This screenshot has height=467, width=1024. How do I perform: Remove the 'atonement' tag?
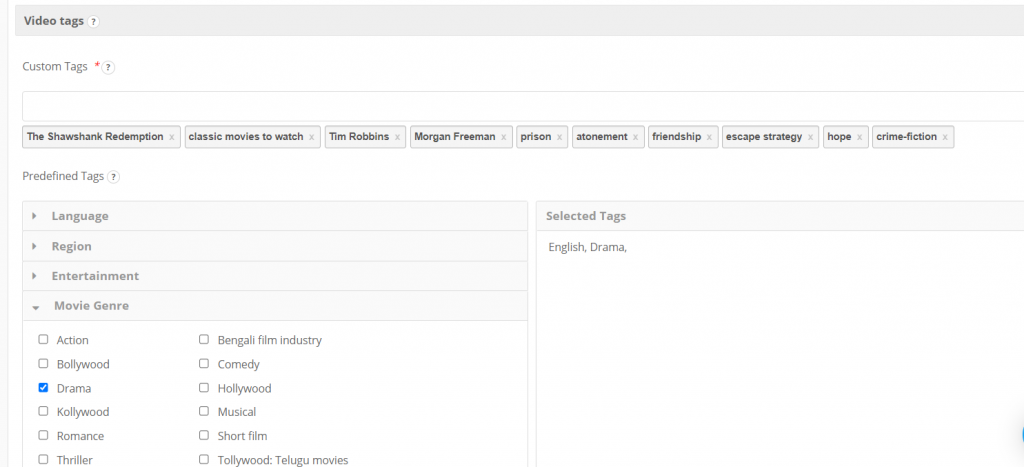635,137
